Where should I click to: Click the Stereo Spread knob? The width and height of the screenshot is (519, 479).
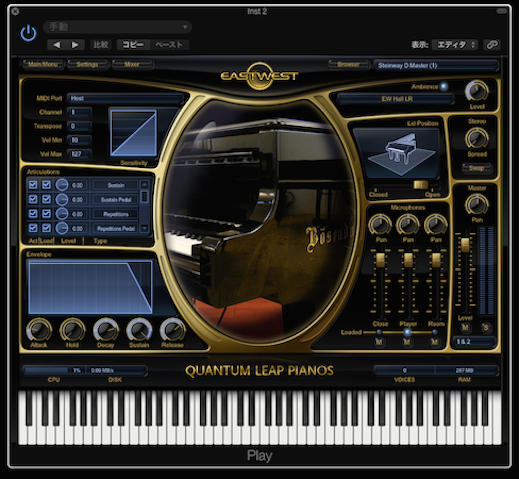point(477,138)
